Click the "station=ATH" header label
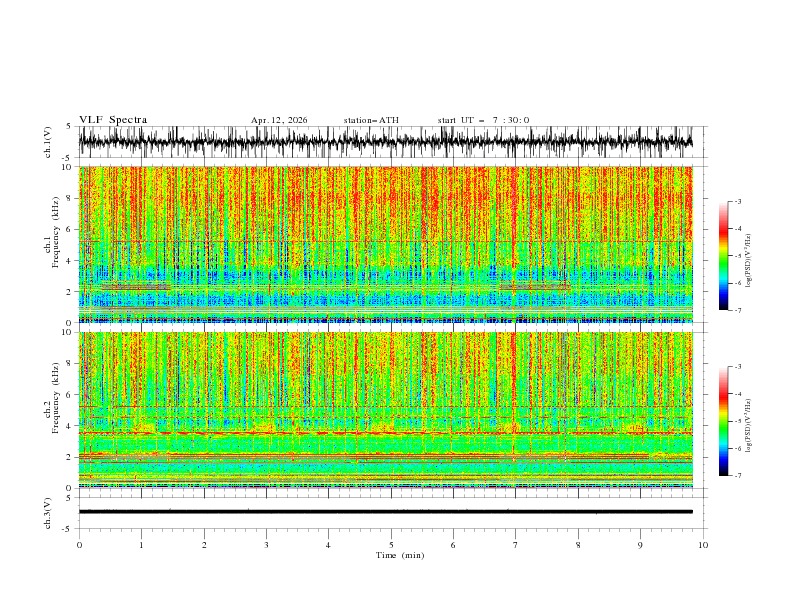 point(371,120)
